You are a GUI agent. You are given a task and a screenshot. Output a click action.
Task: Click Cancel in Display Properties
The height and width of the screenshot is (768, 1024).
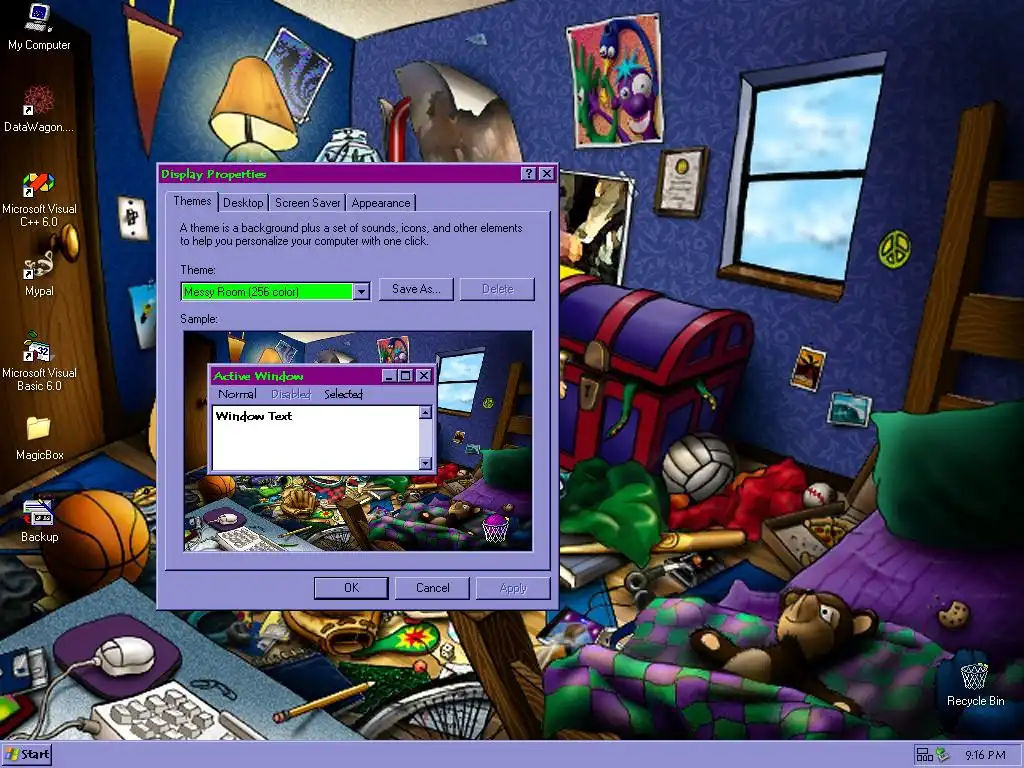coord(432,588)
